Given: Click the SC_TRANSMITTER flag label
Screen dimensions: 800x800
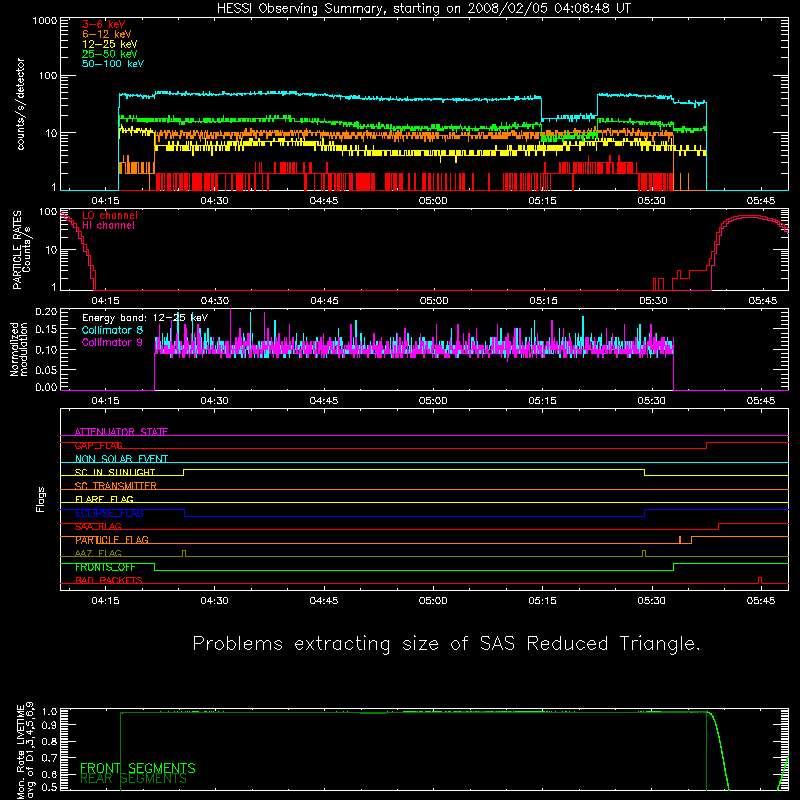Looking at the screenshot, I should pyautogui.click(x=115, y=486).
